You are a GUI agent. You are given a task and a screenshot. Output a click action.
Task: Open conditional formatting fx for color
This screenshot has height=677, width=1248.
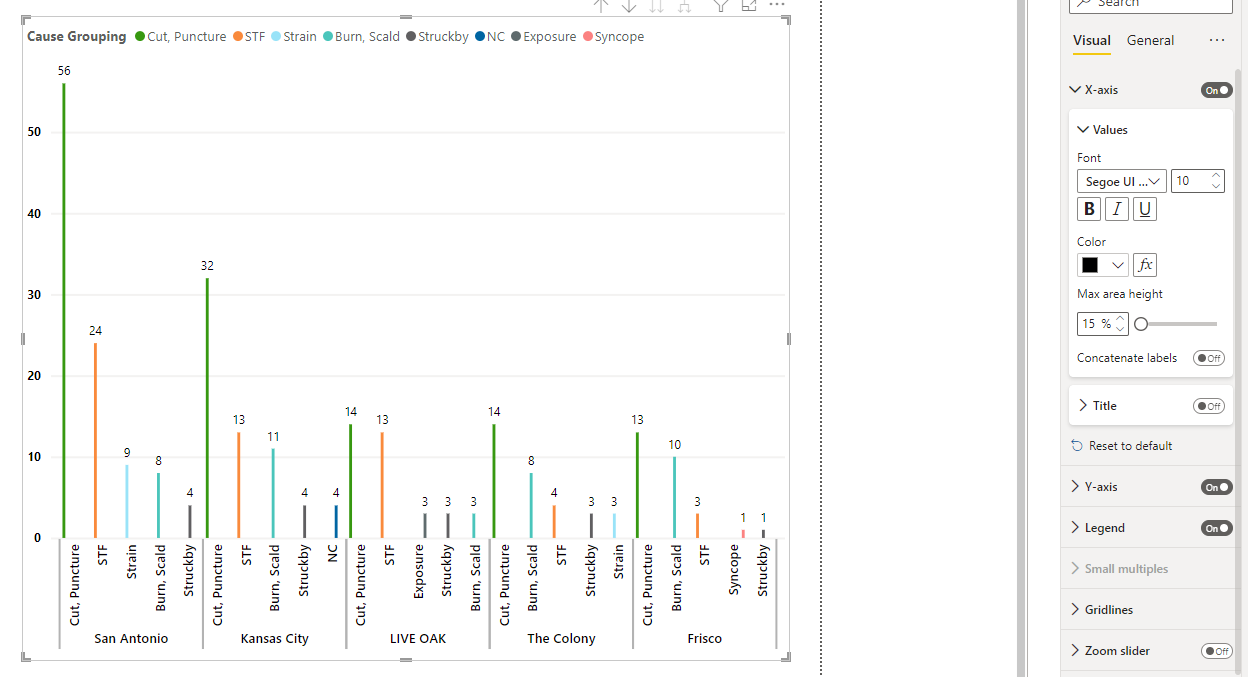pyautogui.click(x=1145, y=265)
